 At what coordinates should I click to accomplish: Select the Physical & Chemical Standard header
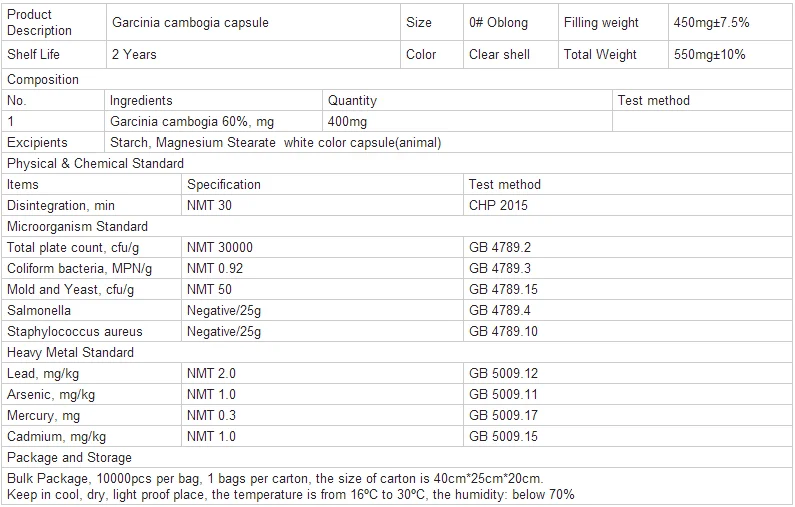pyautogui.click(x=95, y=164)
